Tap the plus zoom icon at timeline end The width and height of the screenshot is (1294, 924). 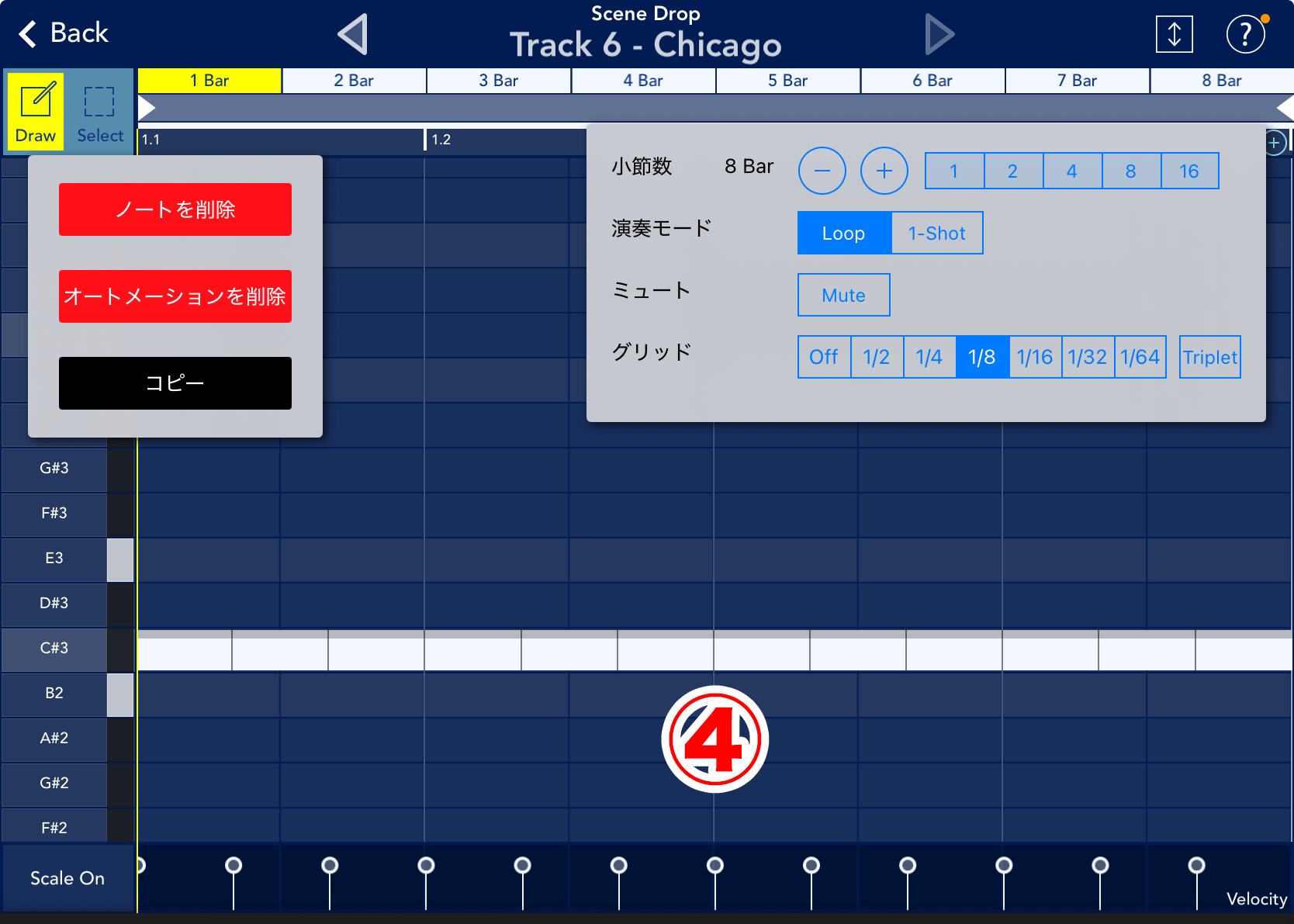tap(1274, 143)
